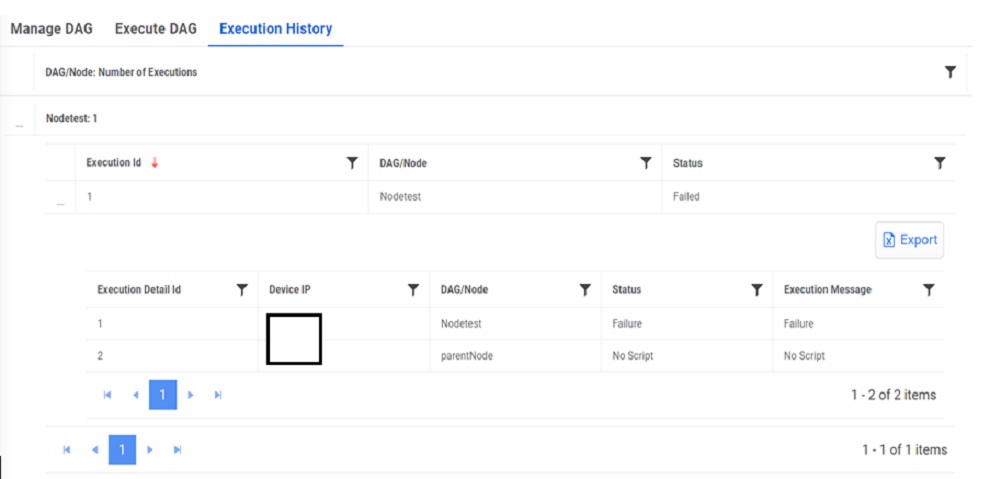Filter the Device IP column
Screen dimensions: 991x479
point(413,289)
